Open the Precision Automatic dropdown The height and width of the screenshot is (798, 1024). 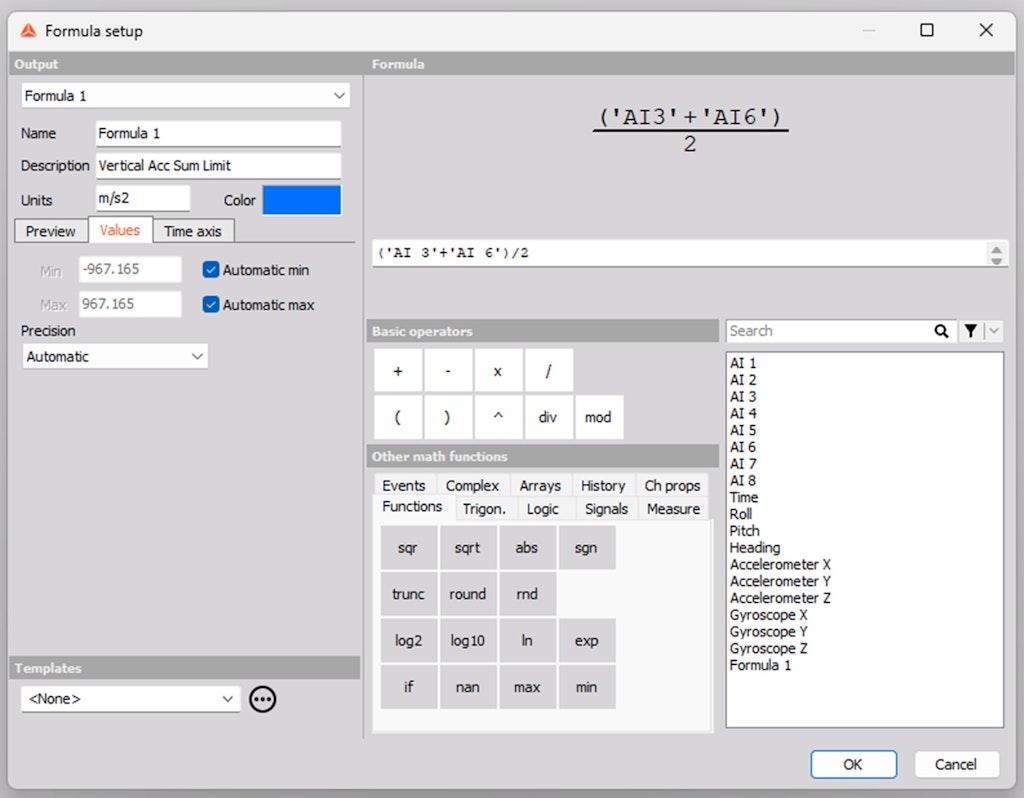pos(115,357)
